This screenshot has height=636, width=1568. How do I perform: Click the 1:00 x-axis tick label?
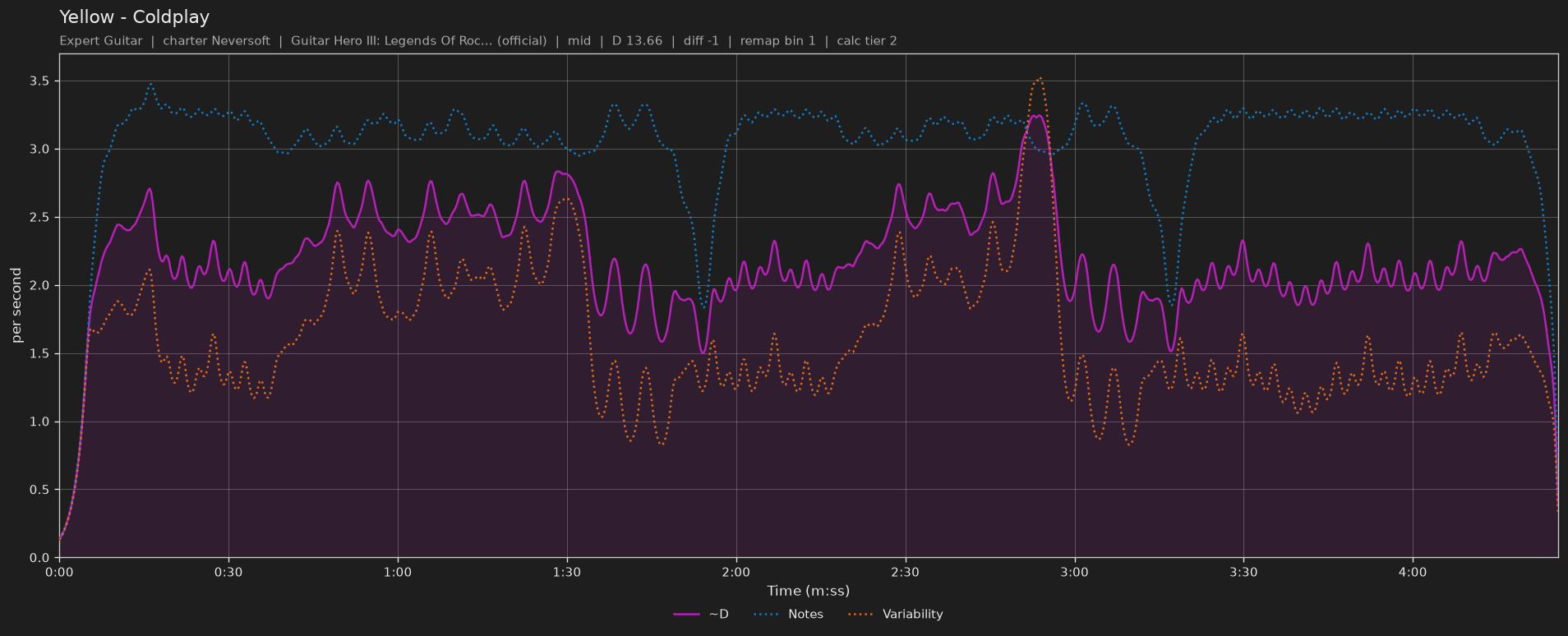(398, 573)
